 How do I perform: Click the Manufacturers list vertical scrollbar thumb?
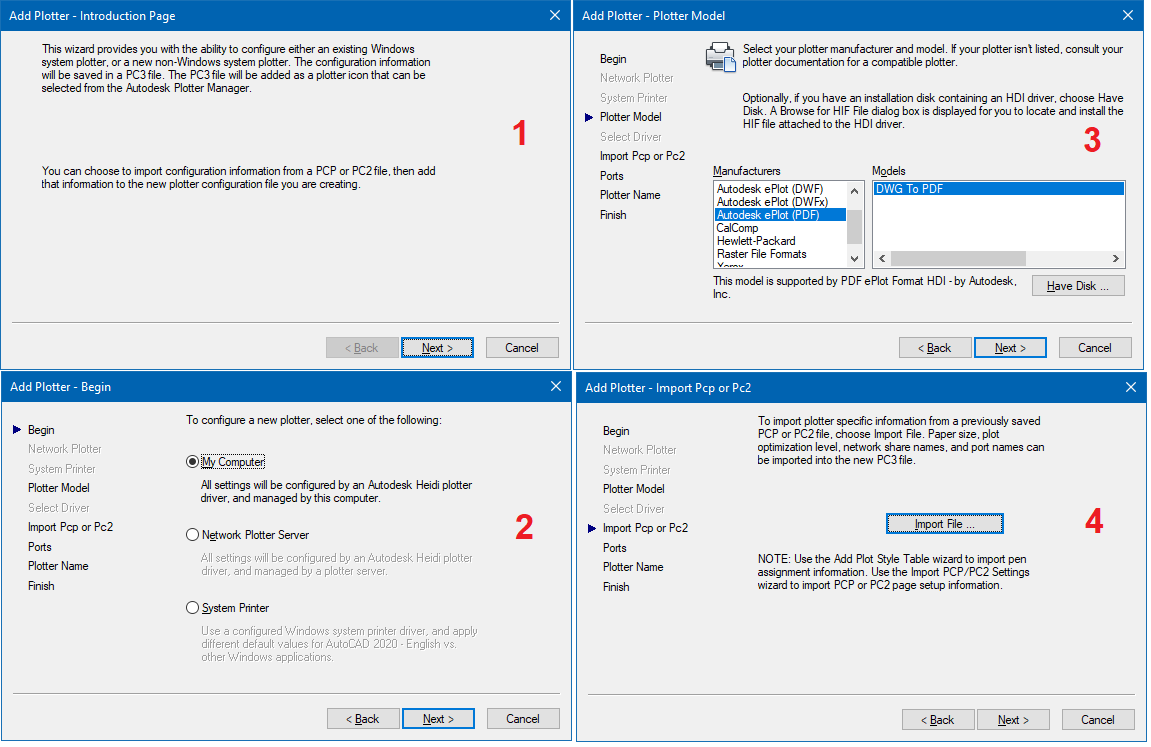(854, 226)
